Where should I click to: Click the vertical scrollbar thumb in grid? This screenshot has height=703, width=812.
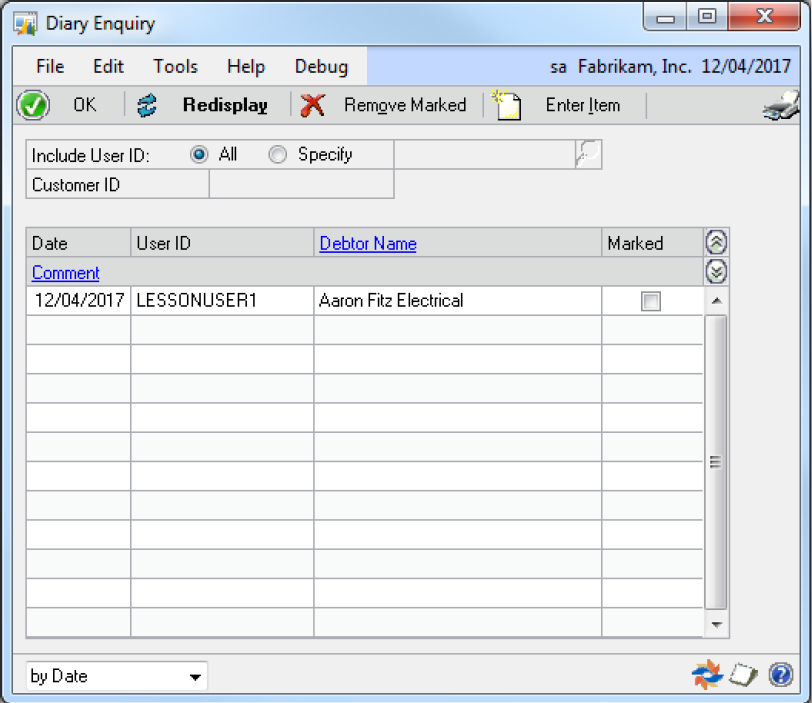tap(716, 460)
